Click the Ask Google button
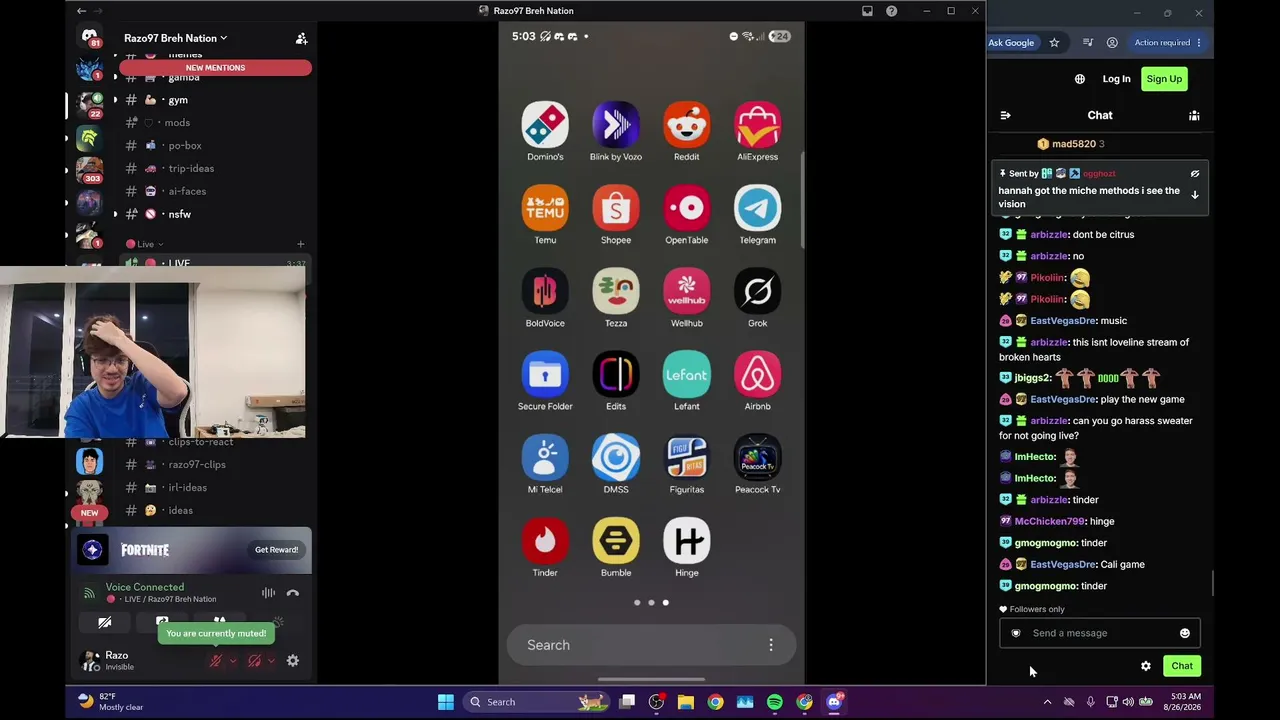The height and width of the screenshot is (720, 1280). [1011, 43]
